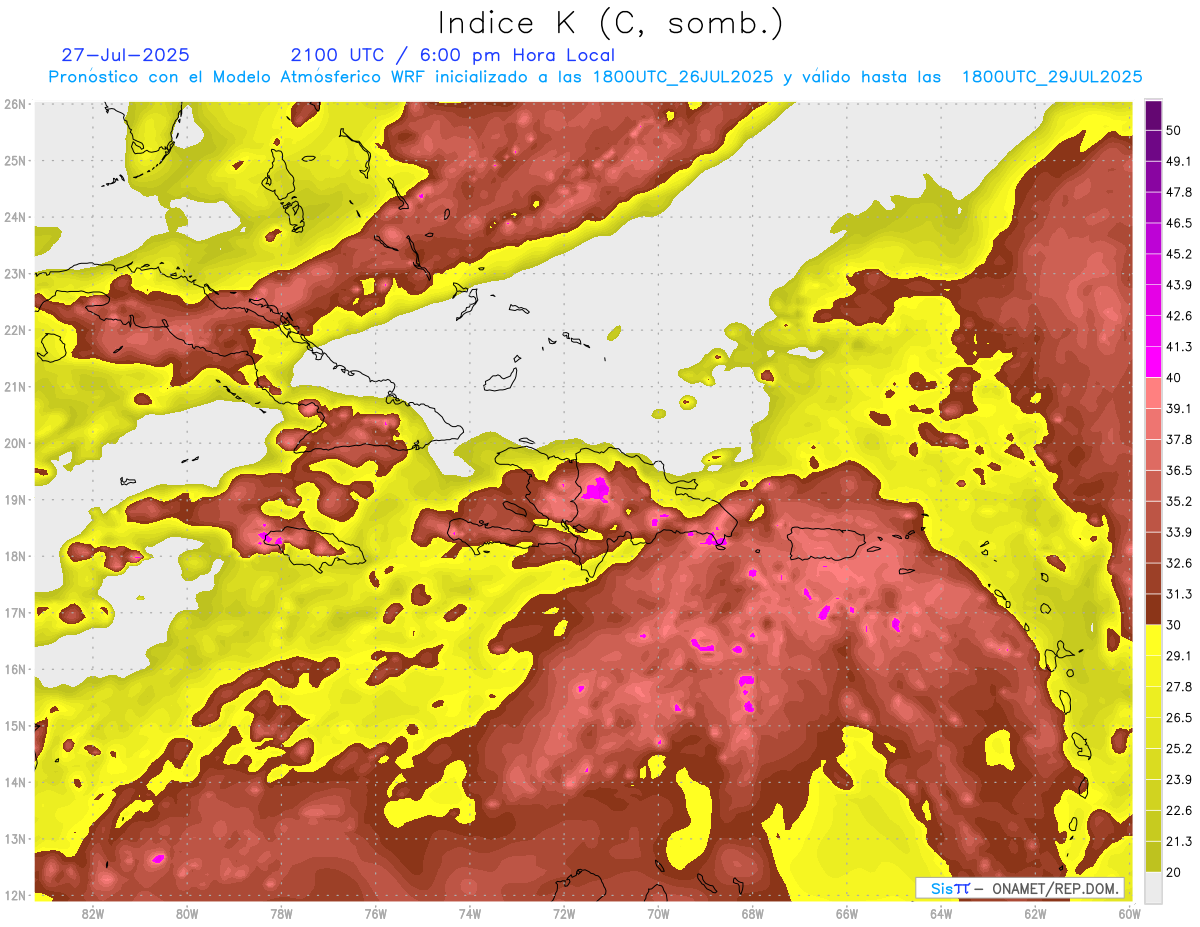Screen dimensions: 1200x927
Task: Click colorbar value "25.2"
Action: tap(1179, 748)
